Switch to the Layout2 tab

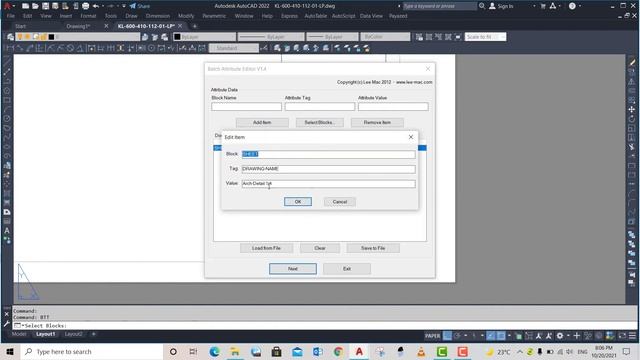(73, 334)
